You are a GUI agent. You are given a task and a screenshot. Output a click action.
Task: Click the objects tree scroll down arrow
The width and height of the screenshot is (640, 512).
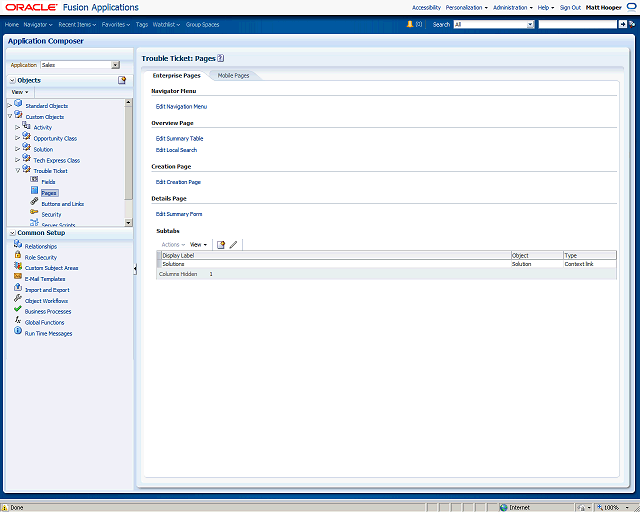tap(128, 223)
